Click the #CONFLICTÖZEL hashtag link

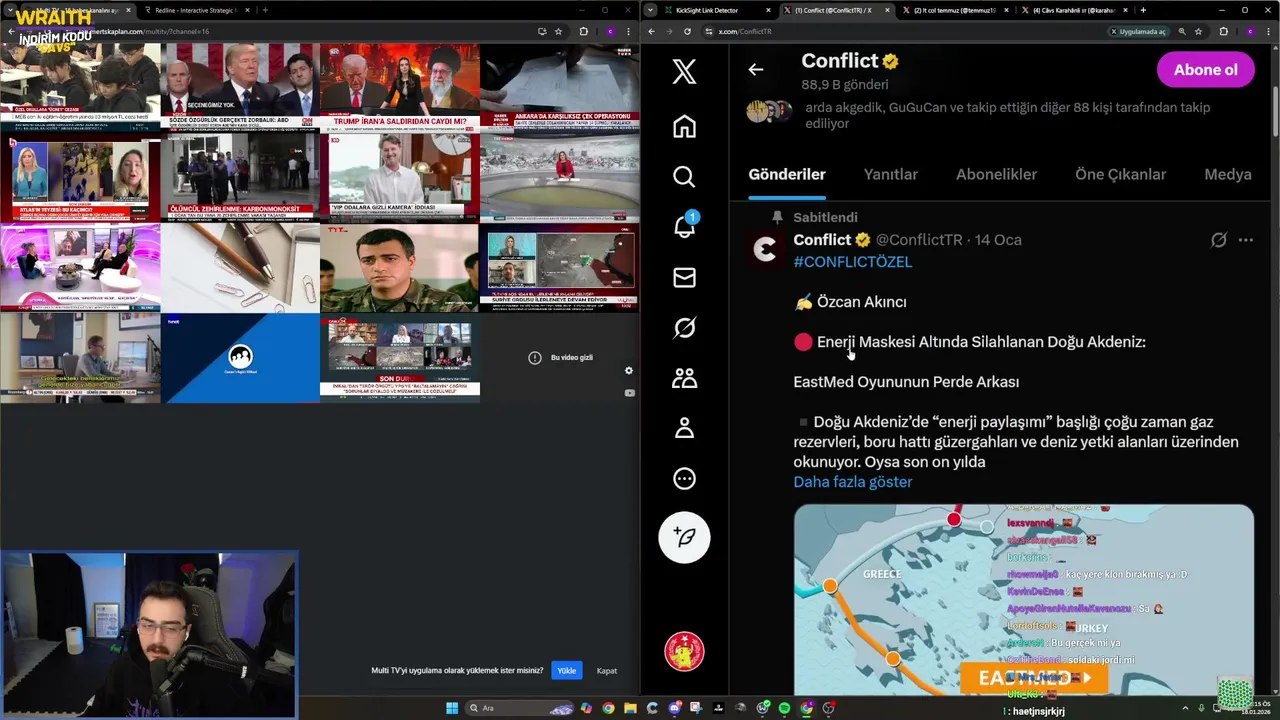tap(852, 261)
